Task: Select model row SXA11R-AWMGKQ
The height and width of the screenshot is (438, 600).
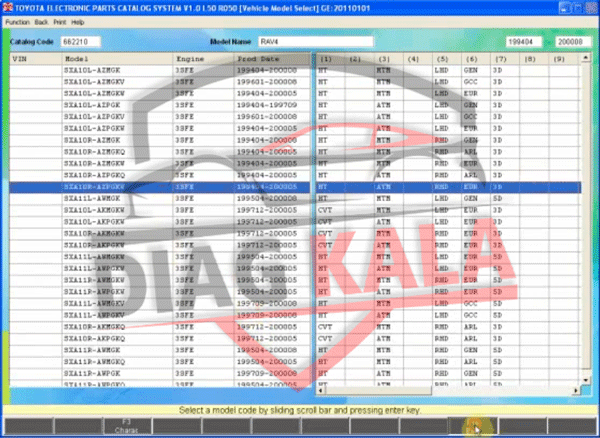Action: (295, 362)
